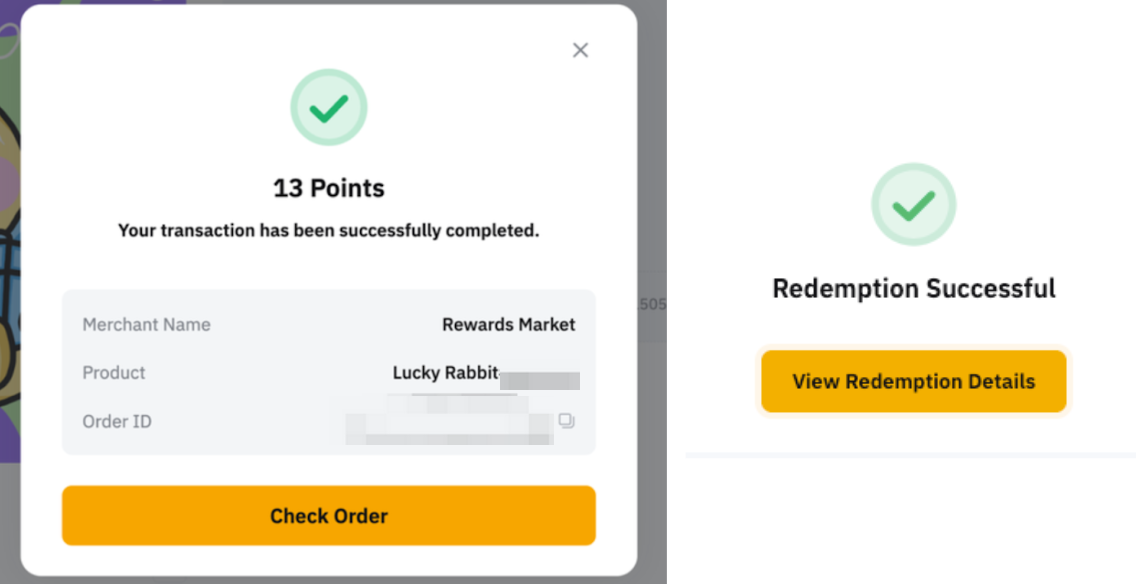Click the Product field label
Viewport: 1136px width, 584px height.
click(x=114, y=372)
